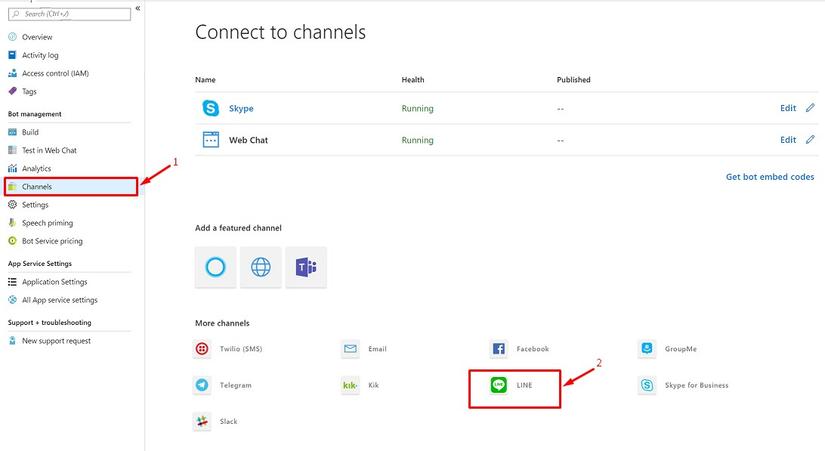Click the Email channel label
The image size is (825, 451).
click(x=377, y=348)
